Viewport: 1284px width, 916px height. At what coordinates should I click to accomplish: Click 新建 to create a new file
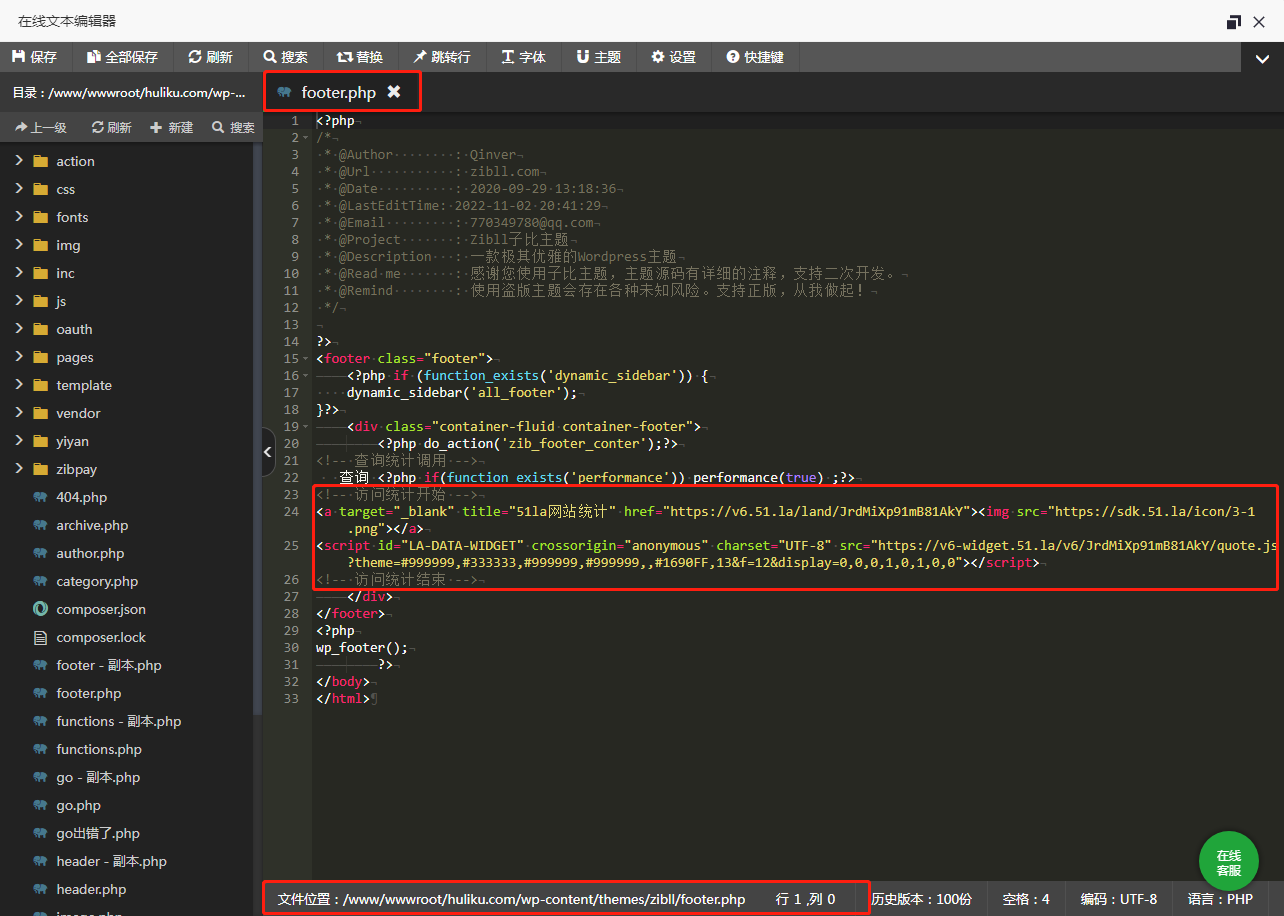click(x=171, y=127)
